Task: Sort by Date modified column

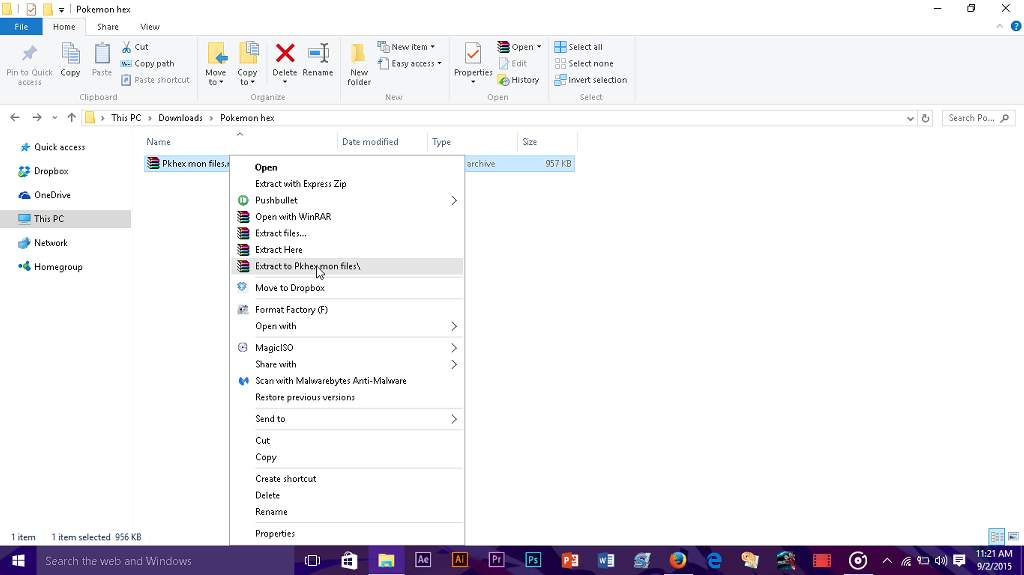Action: click(370, 142)
